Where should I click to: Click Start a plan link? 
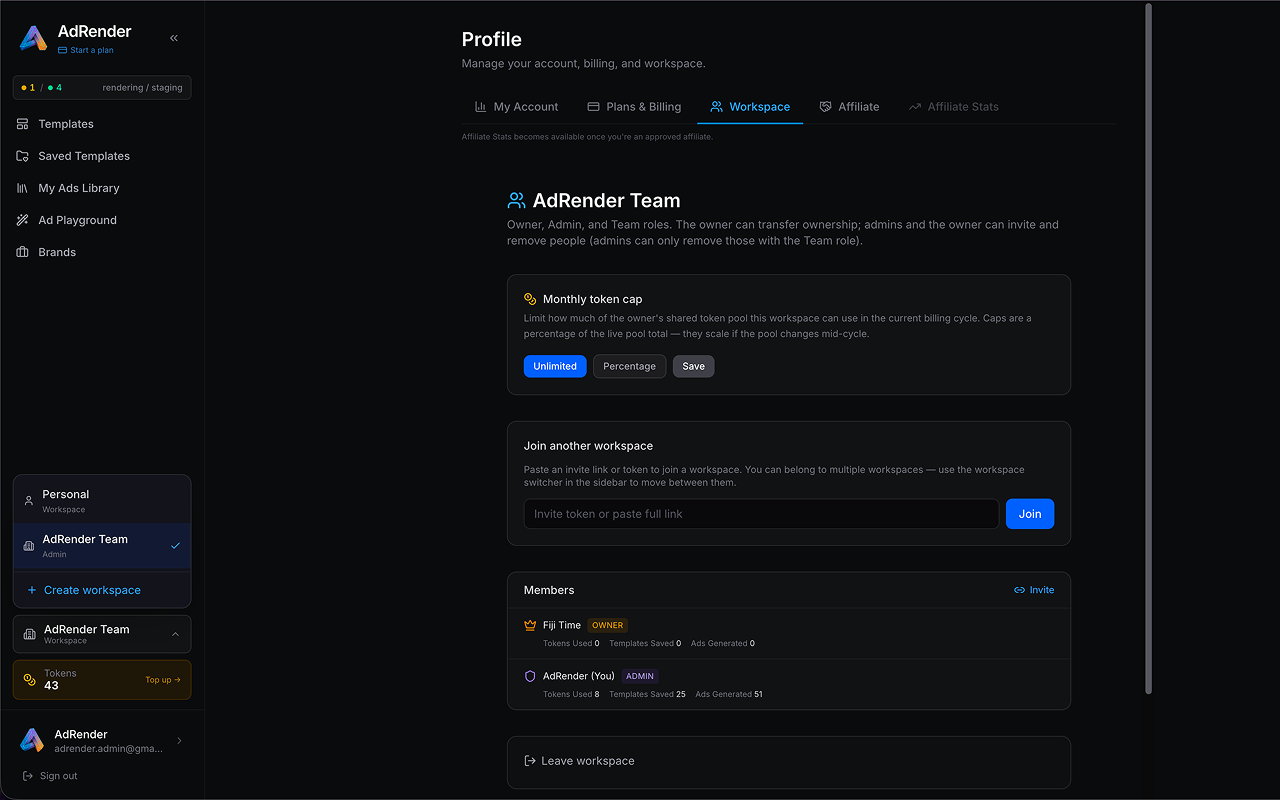86,50
